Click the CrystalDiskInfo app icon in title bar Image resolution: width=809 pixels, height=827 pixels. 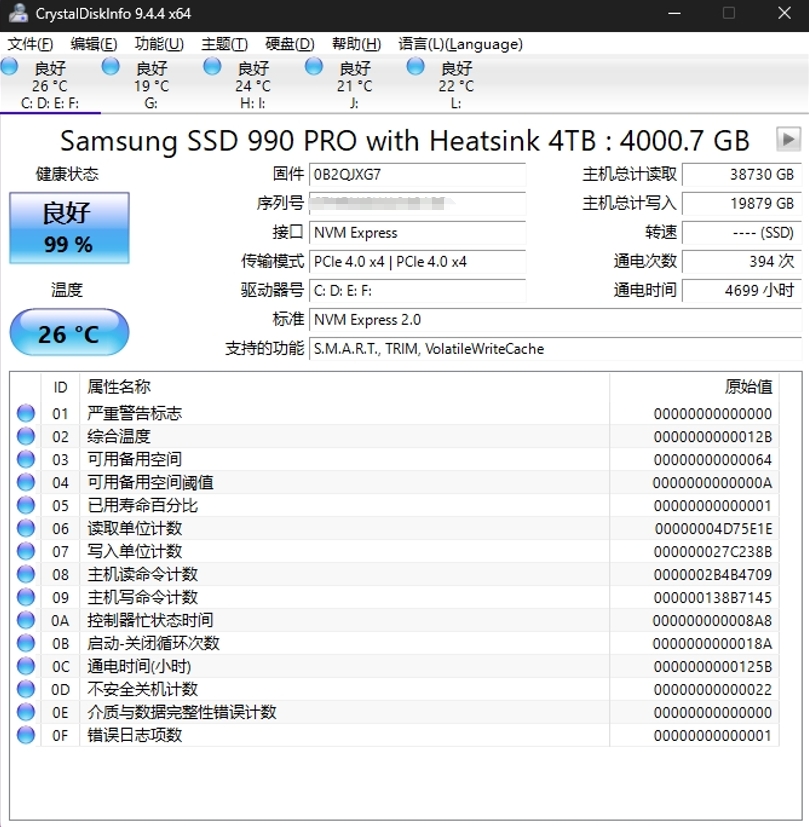[18, 13]
